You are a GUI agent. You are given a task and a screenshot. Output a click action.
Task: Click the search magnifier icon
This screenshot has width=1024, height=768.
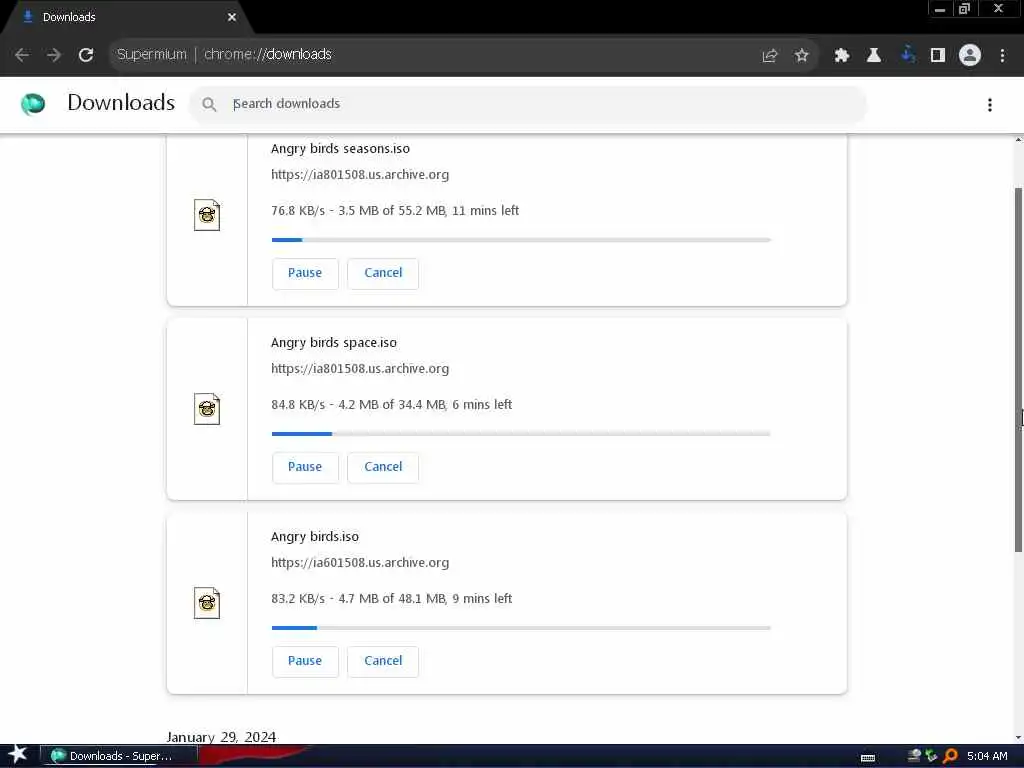coord(209,104)
